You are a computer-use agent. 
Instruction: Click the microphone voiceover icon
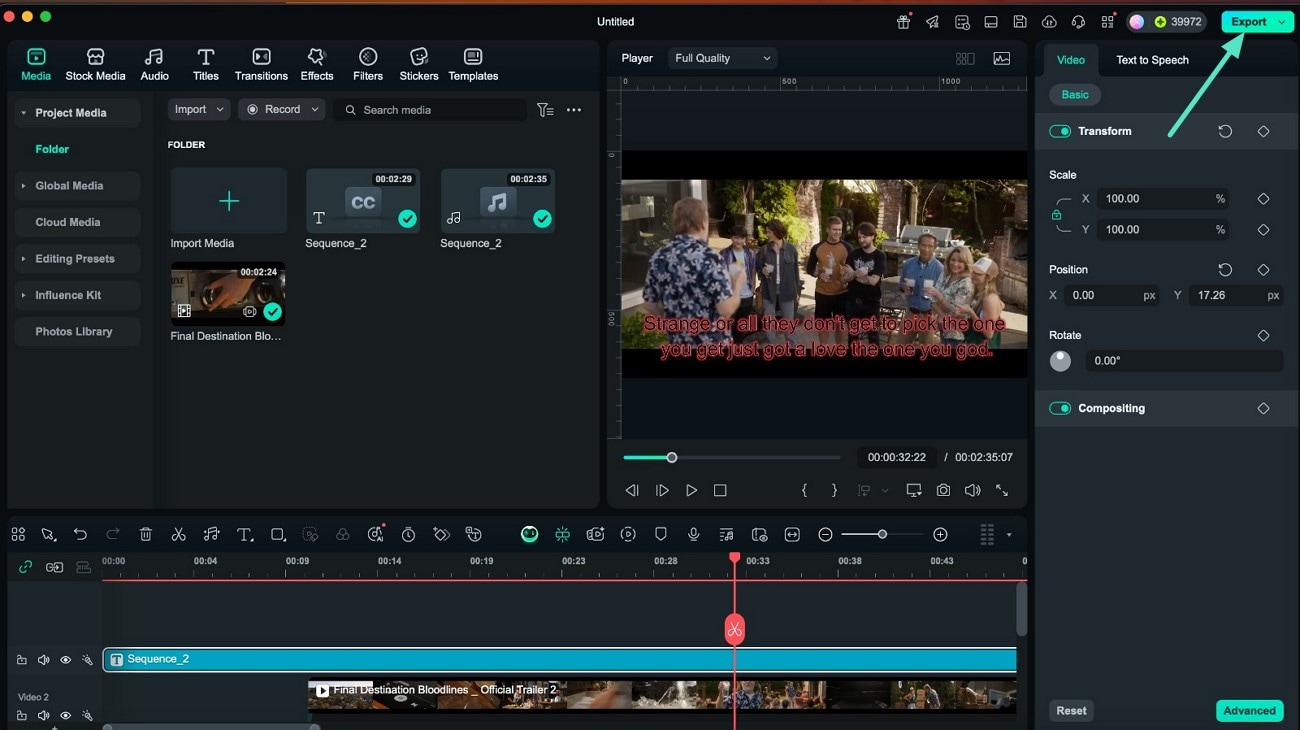(x=693, y=535)
